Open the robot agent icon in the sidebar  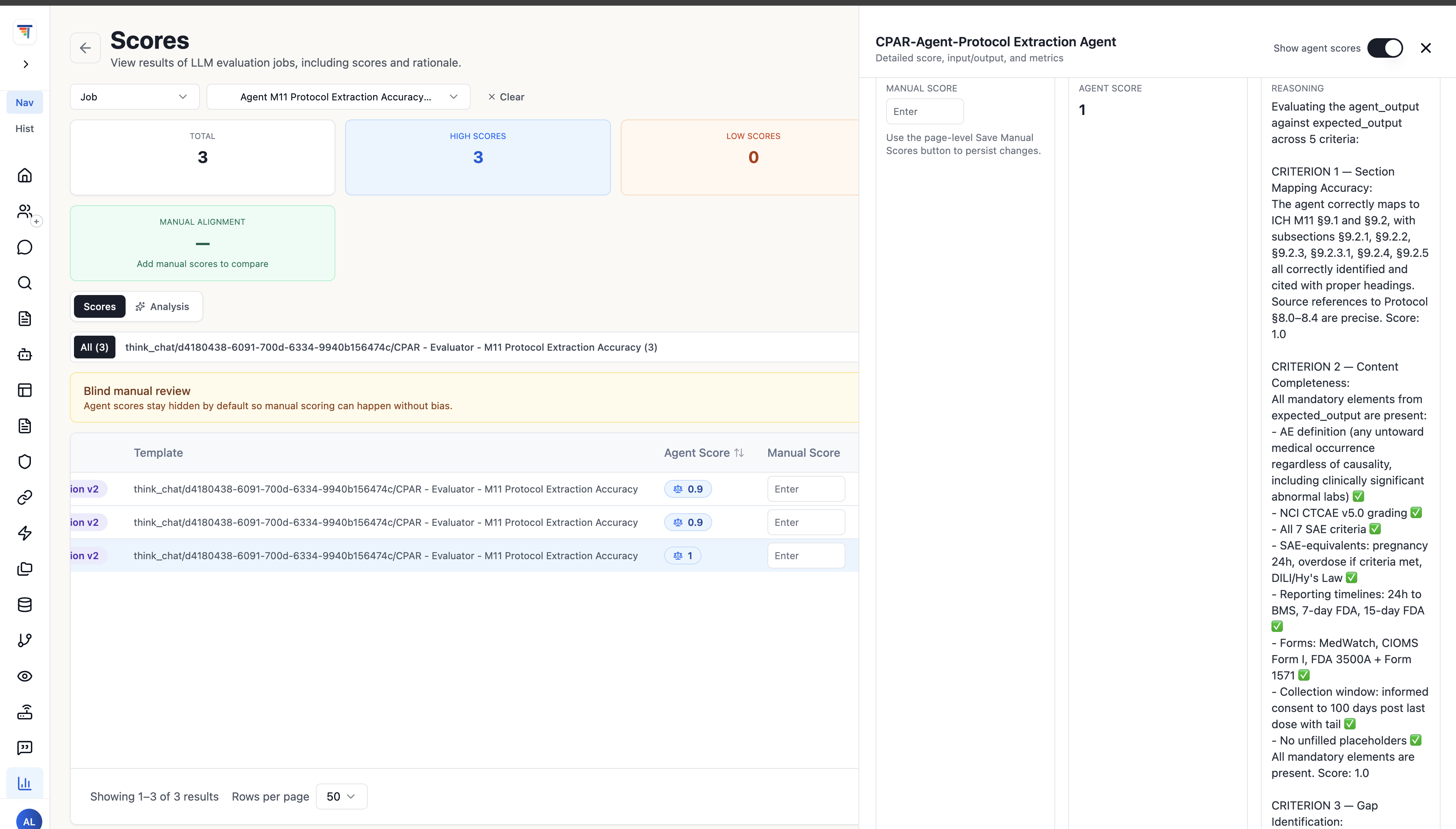(24, 354)
